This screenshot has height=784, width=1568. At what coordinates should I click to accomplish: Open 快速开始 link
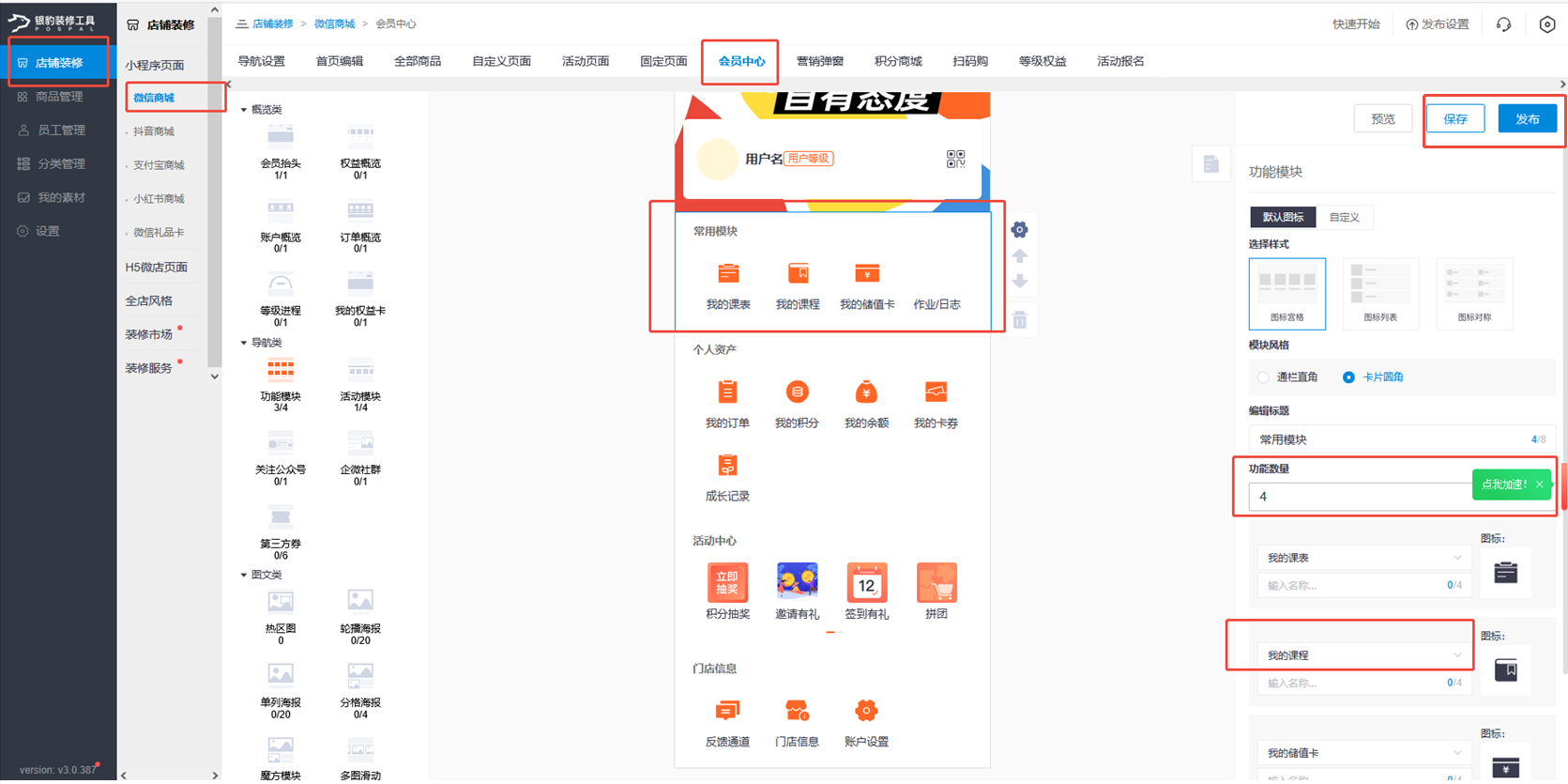click(x=1356, y=24)
